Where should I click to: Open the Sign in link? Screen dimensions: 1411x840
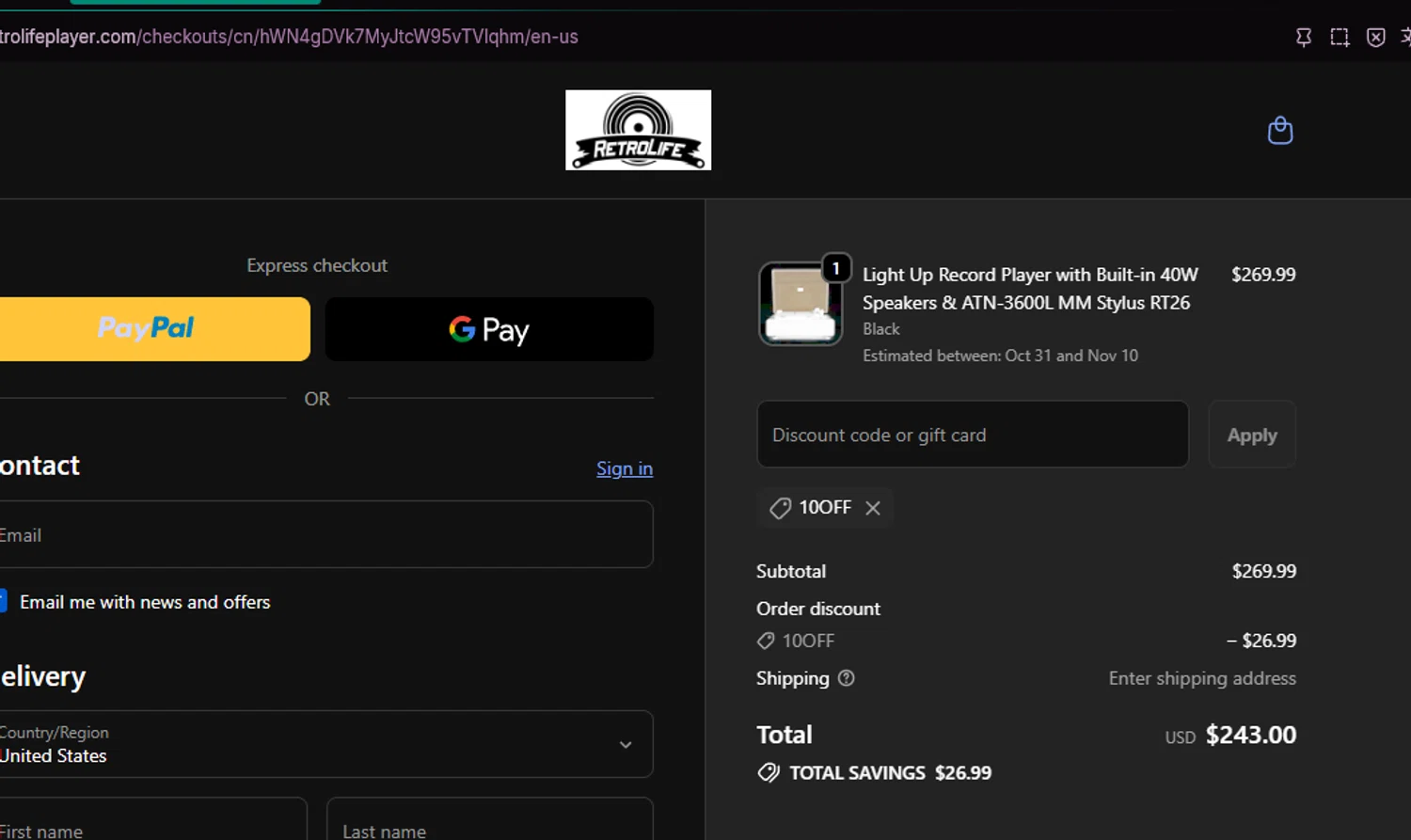click(x=625, y=468)
